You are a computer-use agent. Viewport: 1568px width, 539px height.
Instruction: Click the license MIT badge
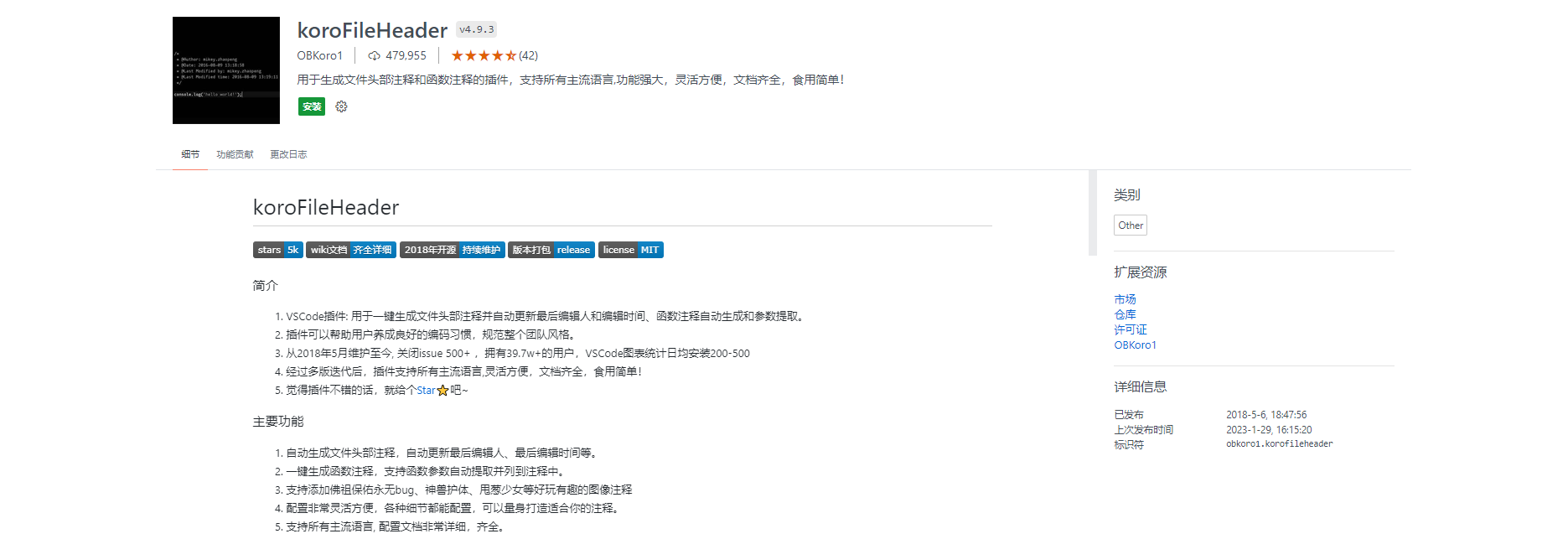(x=630, y=250)
